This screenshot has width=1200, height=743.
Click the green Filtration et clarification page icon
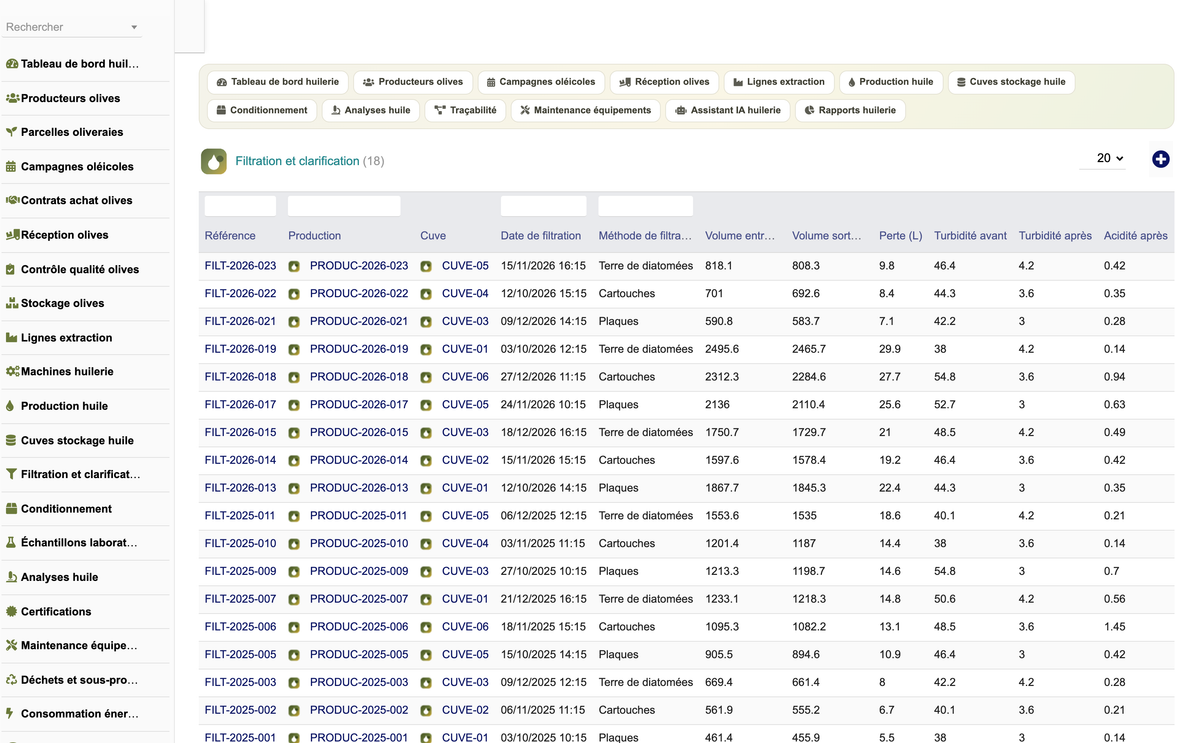pyautogui.click(x=213, y=161)
